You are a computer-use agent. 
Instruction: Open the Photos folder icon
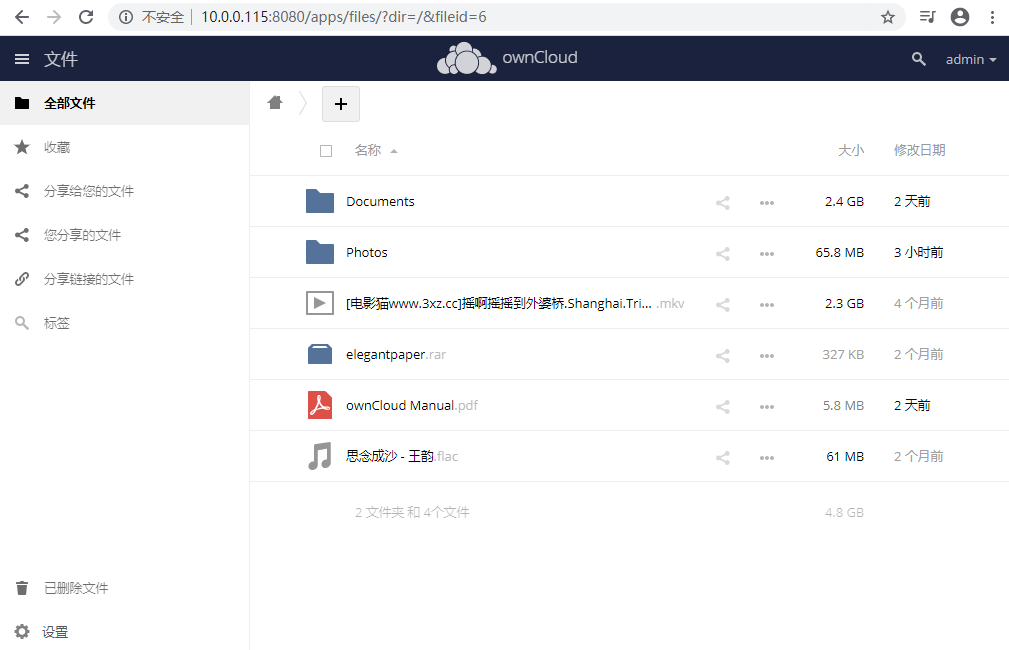(320, 252)
